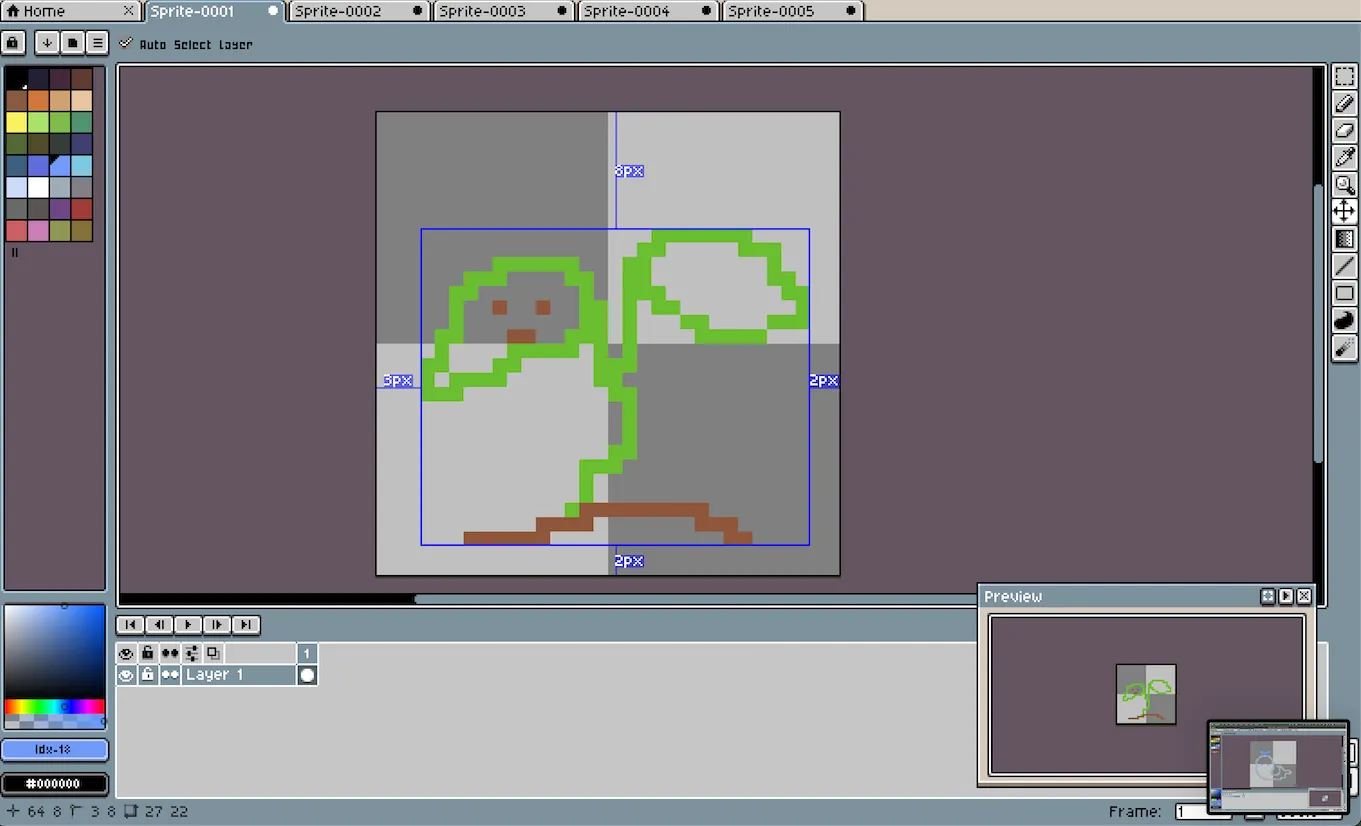Viewport: 1361px width, 826px height.
Task: Click background color #000000 button
Action: click(x=55, y=783)
